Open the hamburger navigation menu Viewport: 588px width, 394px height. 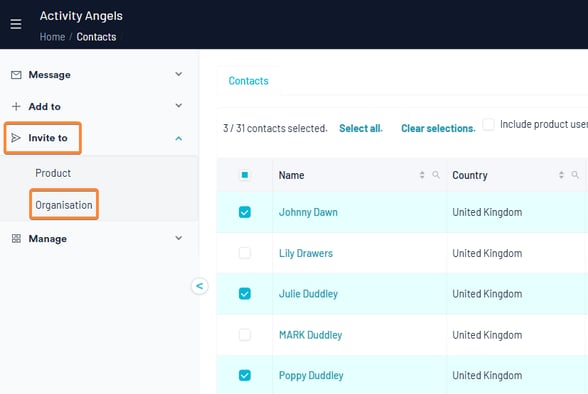(16, 24)
